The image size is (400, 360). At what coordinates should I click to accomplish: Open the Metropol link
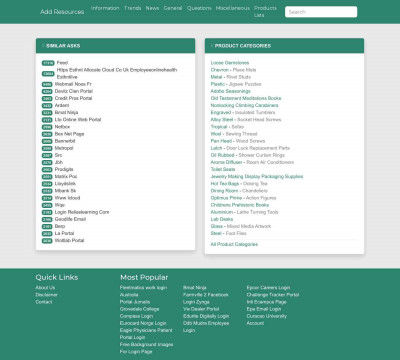64,148
